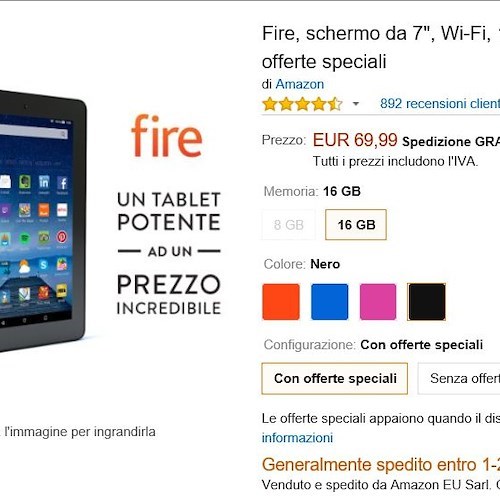Click the Fire schermo da 7" product title
500x500 pixels.
[x=381, y=47]
